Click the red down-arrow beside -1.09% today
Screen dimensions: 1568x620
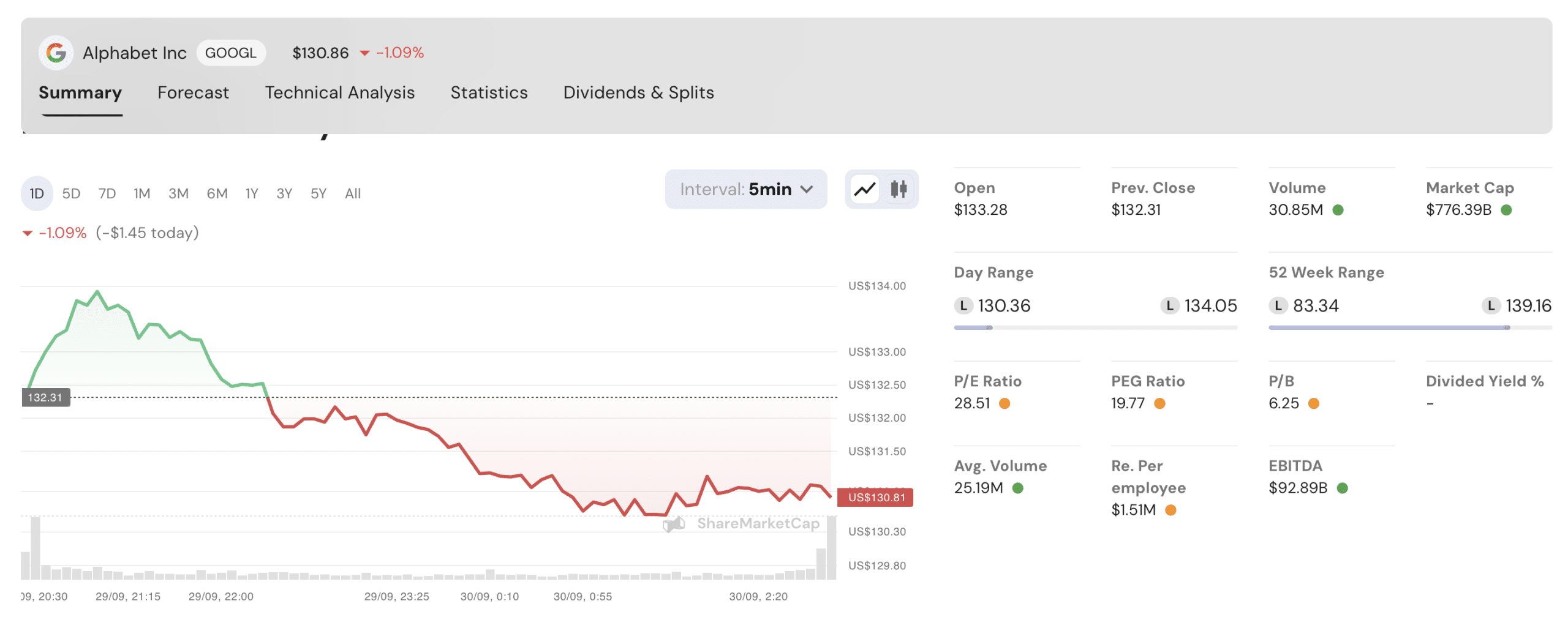click(x=27, y=233)
